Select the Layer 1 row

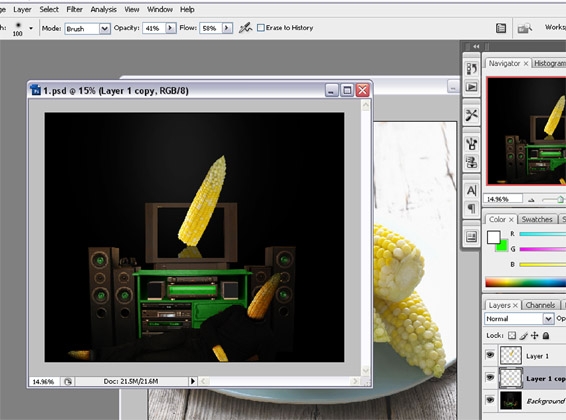pyautogui.click(x=524, y=356)
